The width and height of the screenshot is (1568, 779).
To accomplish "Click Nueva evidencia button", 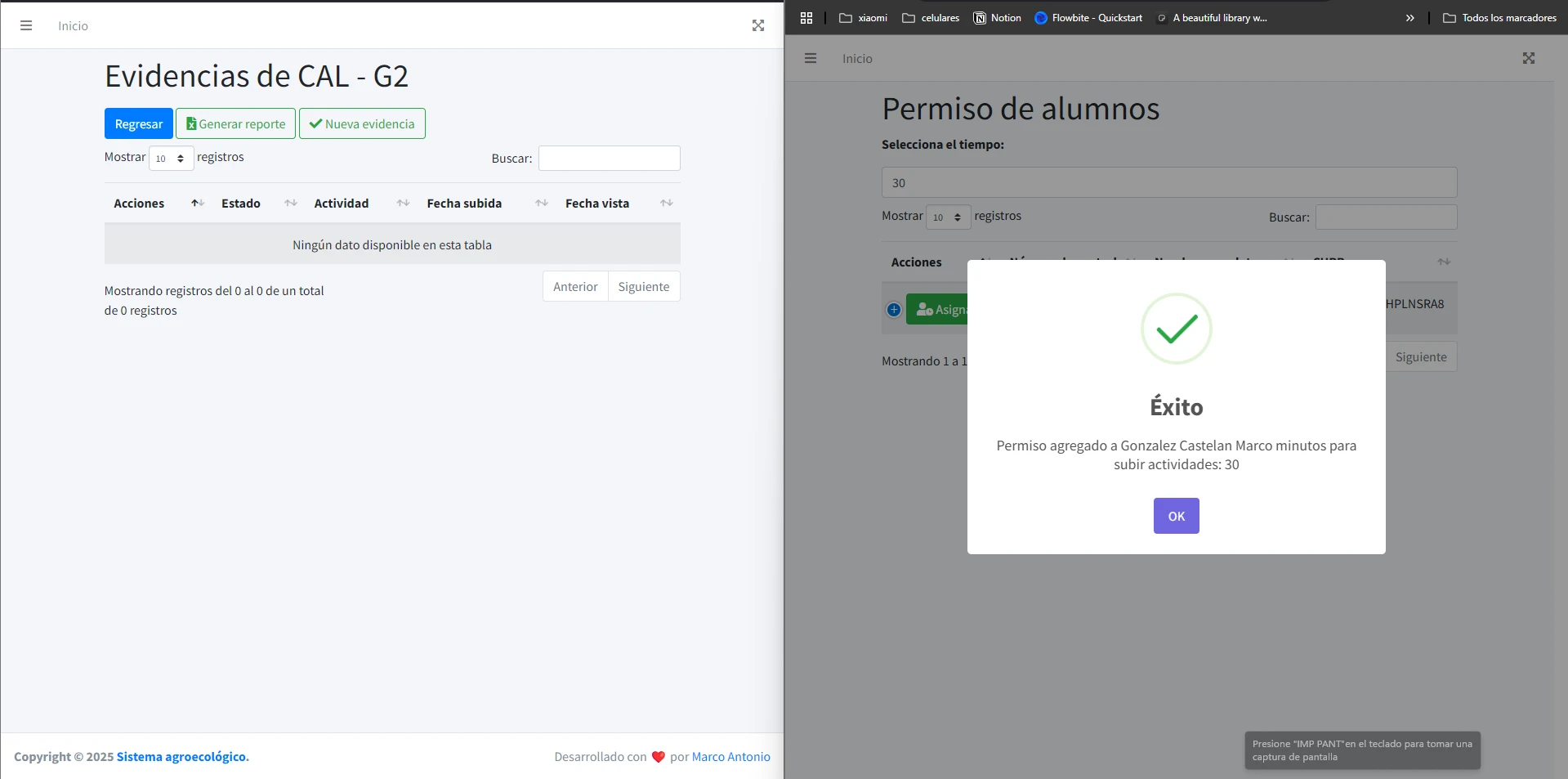I will point(362,123).
